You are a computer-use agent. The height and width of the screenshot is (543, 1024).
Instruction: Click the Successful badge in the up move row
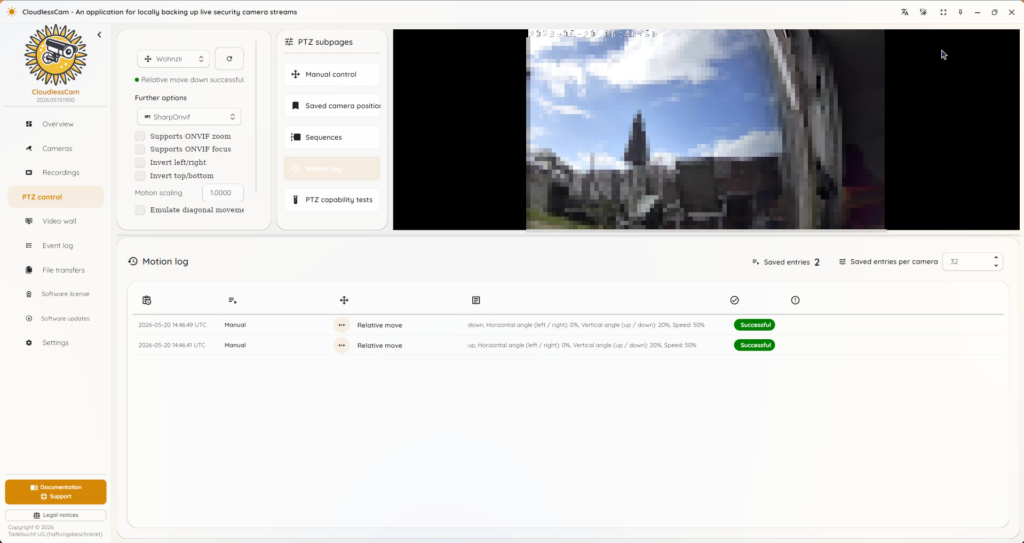pos(754,345)
